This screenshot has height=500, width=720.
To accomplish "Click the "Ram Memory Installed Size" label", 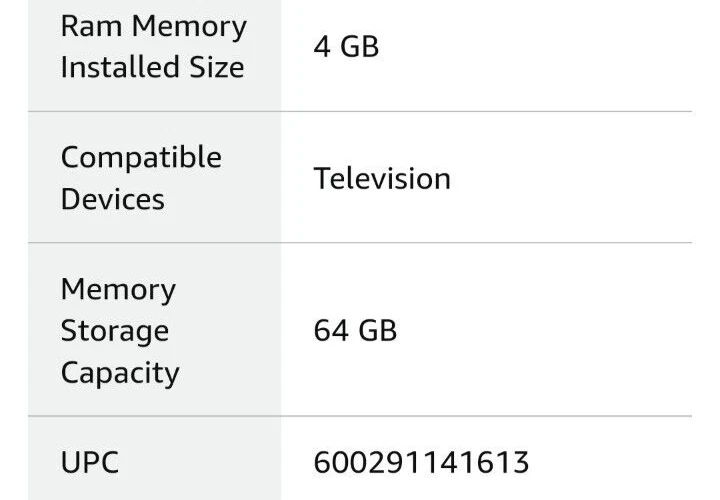I will (x=152, y=47).
